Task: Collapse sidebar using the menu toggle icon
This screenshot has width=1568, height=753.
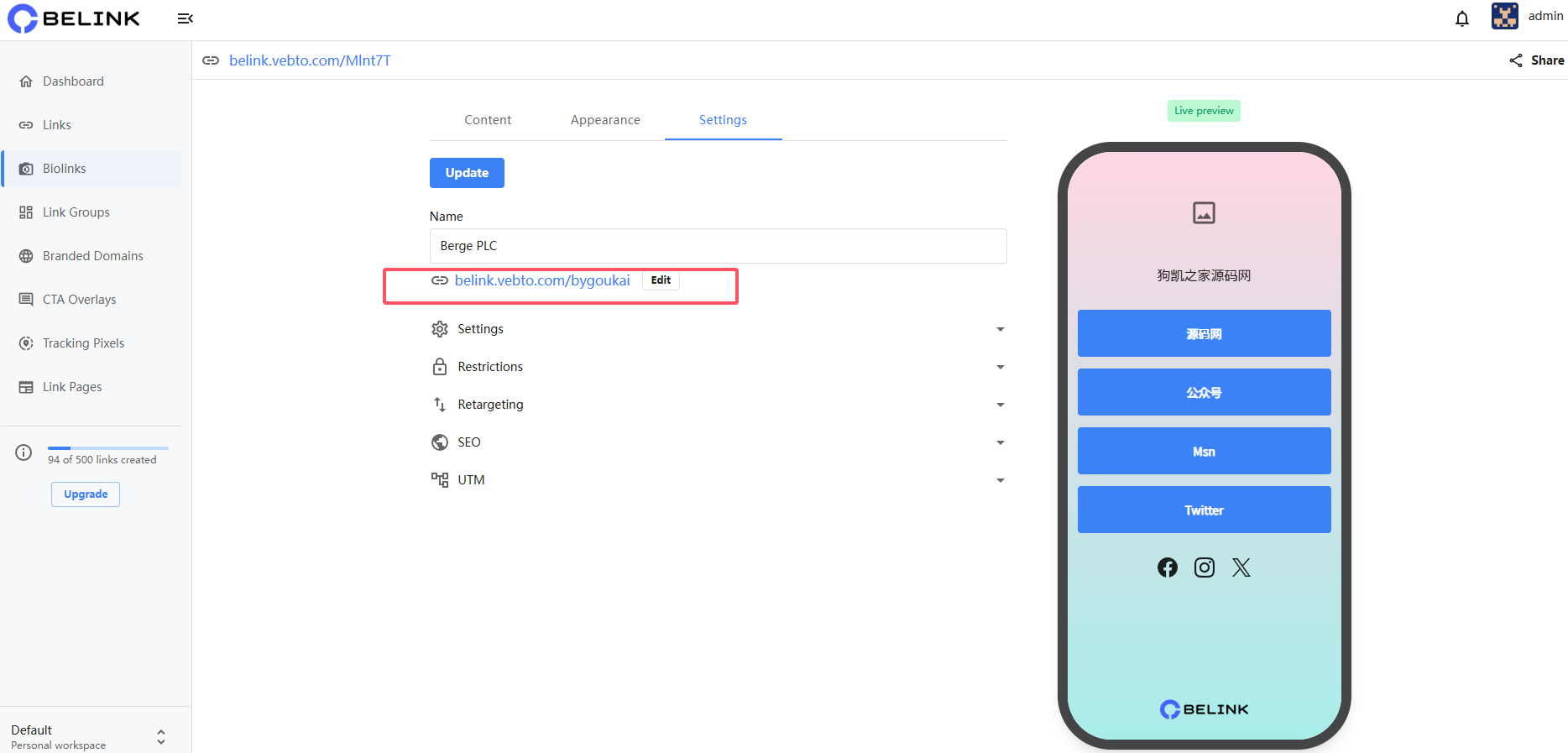Action: pyautogui.click(x=186, y=18)
